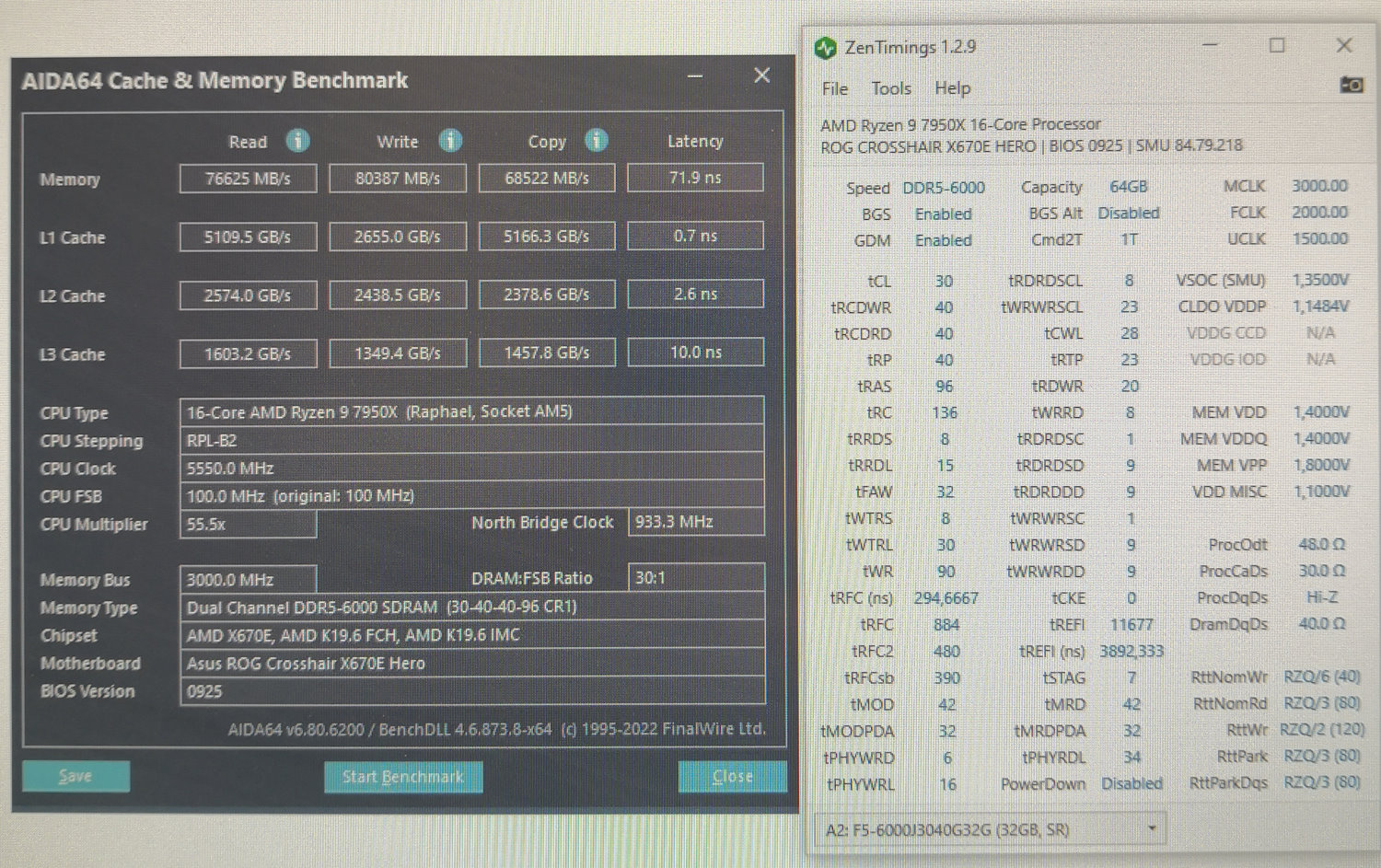Click the PowerDown value Disabled
This screenshot has width=1381, height=868.
(x=1132, y=783)
